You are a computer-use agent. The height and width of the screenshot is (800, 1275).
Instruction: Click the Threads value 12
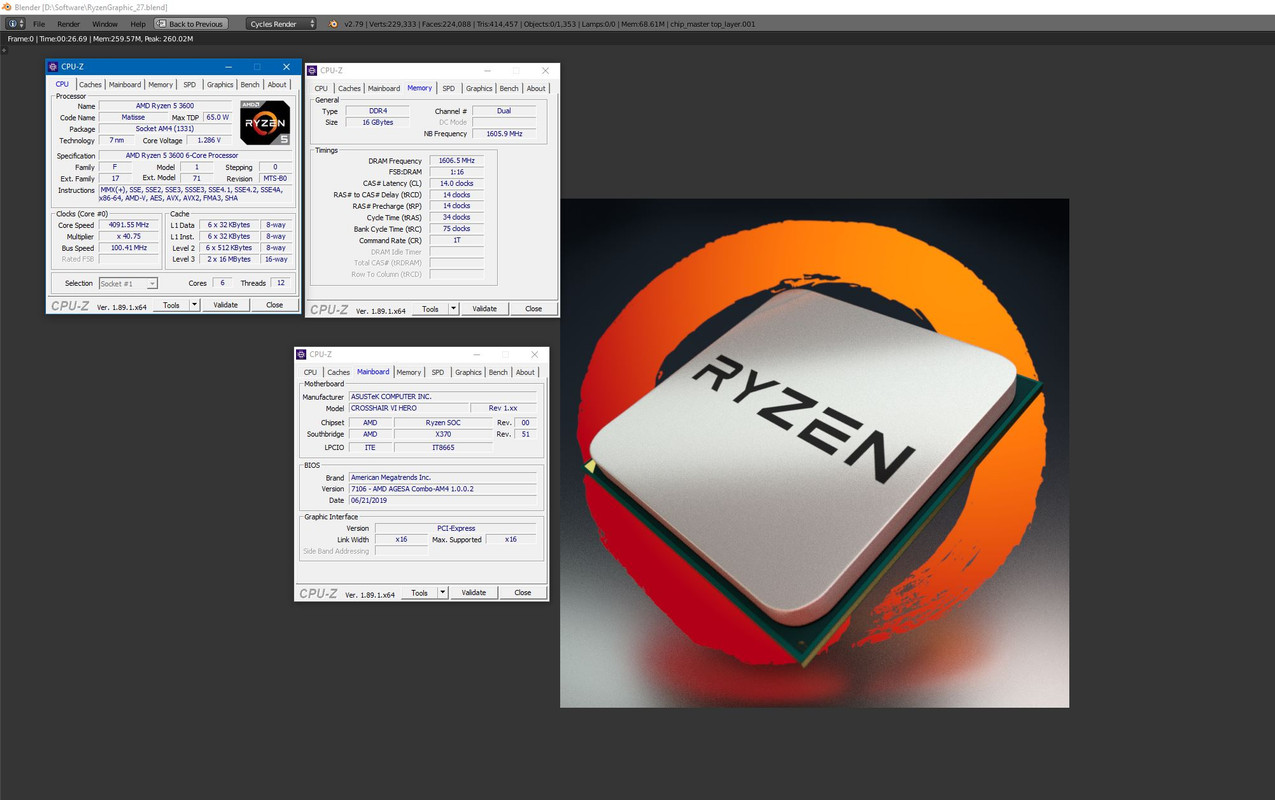[x=281, y=284]
